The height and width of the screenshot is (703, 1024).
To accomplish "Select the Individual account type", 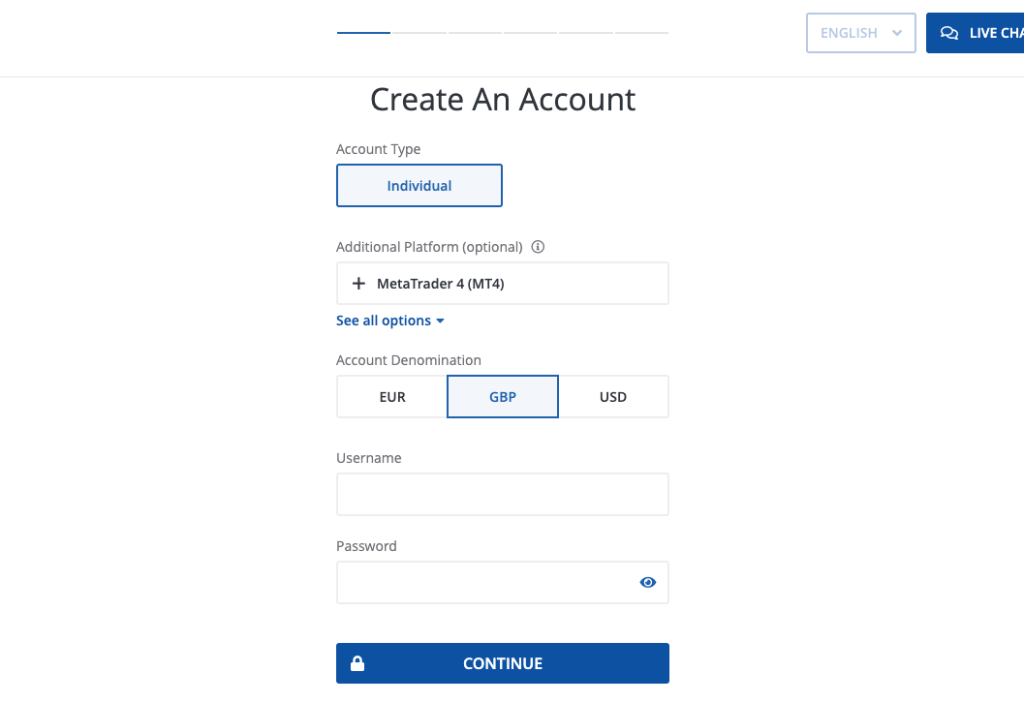I will click(x=419, y=185).
